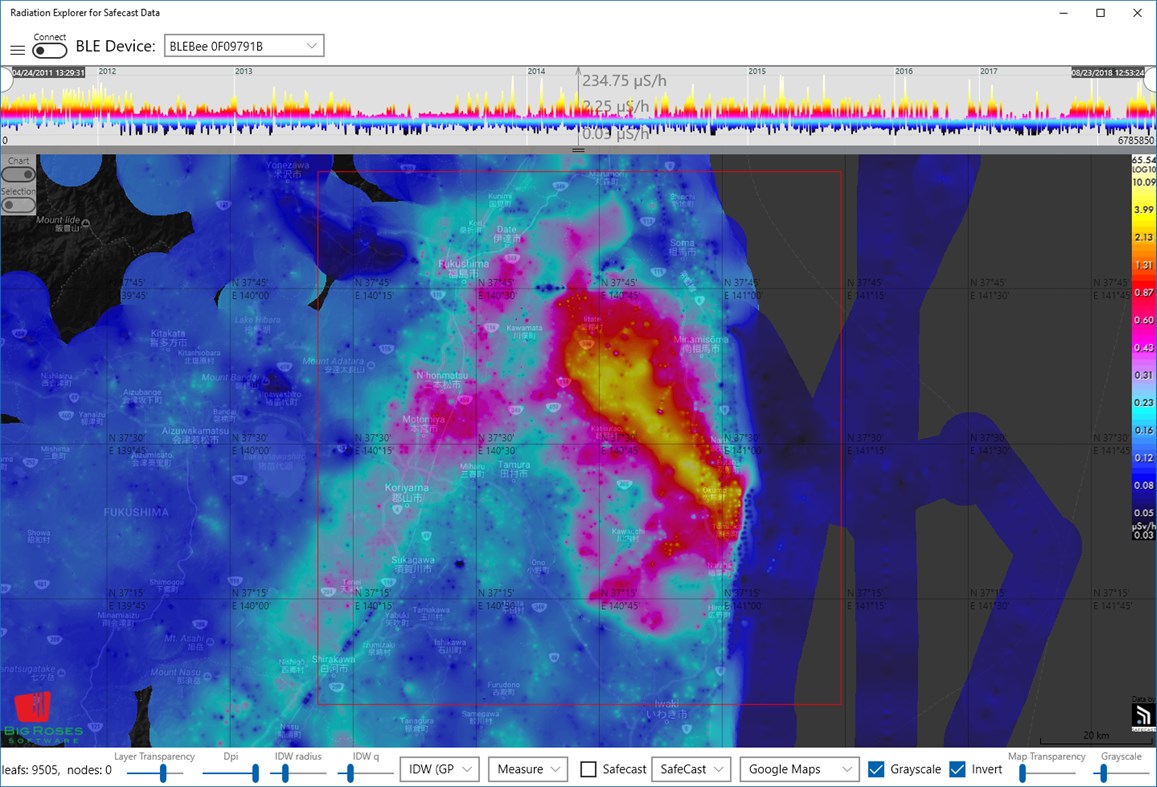Turn off the Chart toggle
The image size is (1157, 787).
(x=19, y=173)
